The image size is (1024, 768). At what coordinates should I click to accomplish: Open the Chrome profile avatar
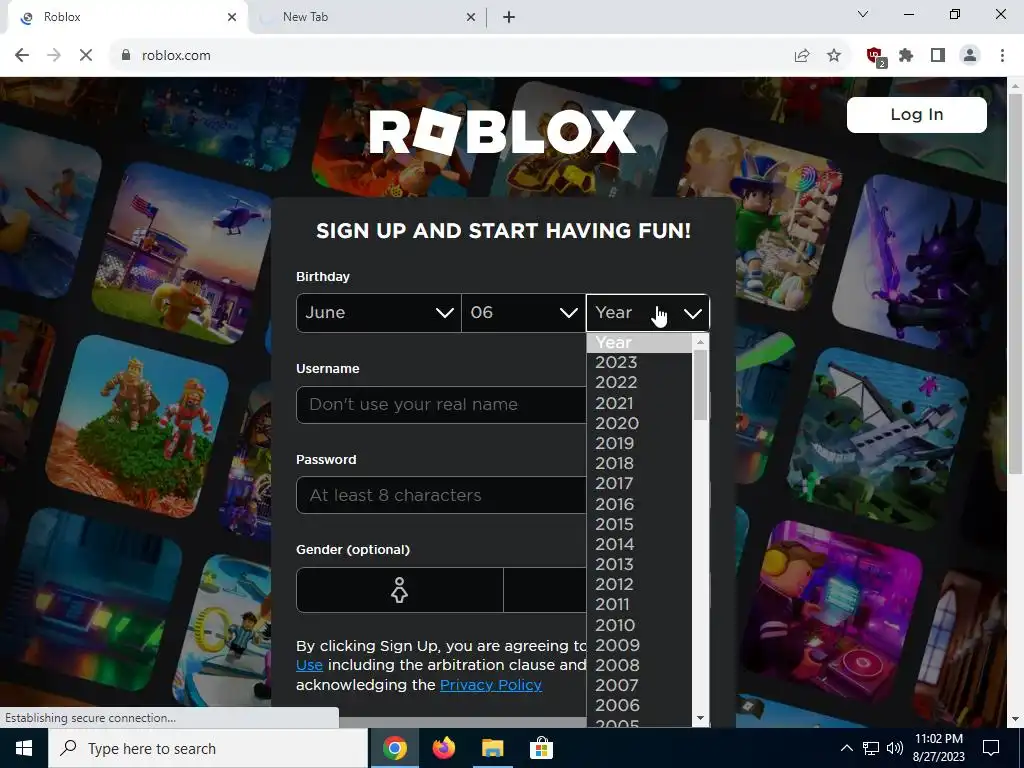coord(970,56)
